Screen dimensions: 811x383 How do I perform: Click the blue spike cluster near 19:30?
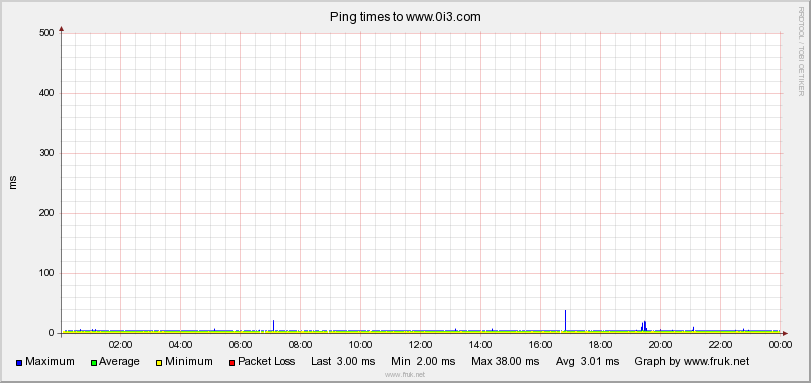[644, 326]
